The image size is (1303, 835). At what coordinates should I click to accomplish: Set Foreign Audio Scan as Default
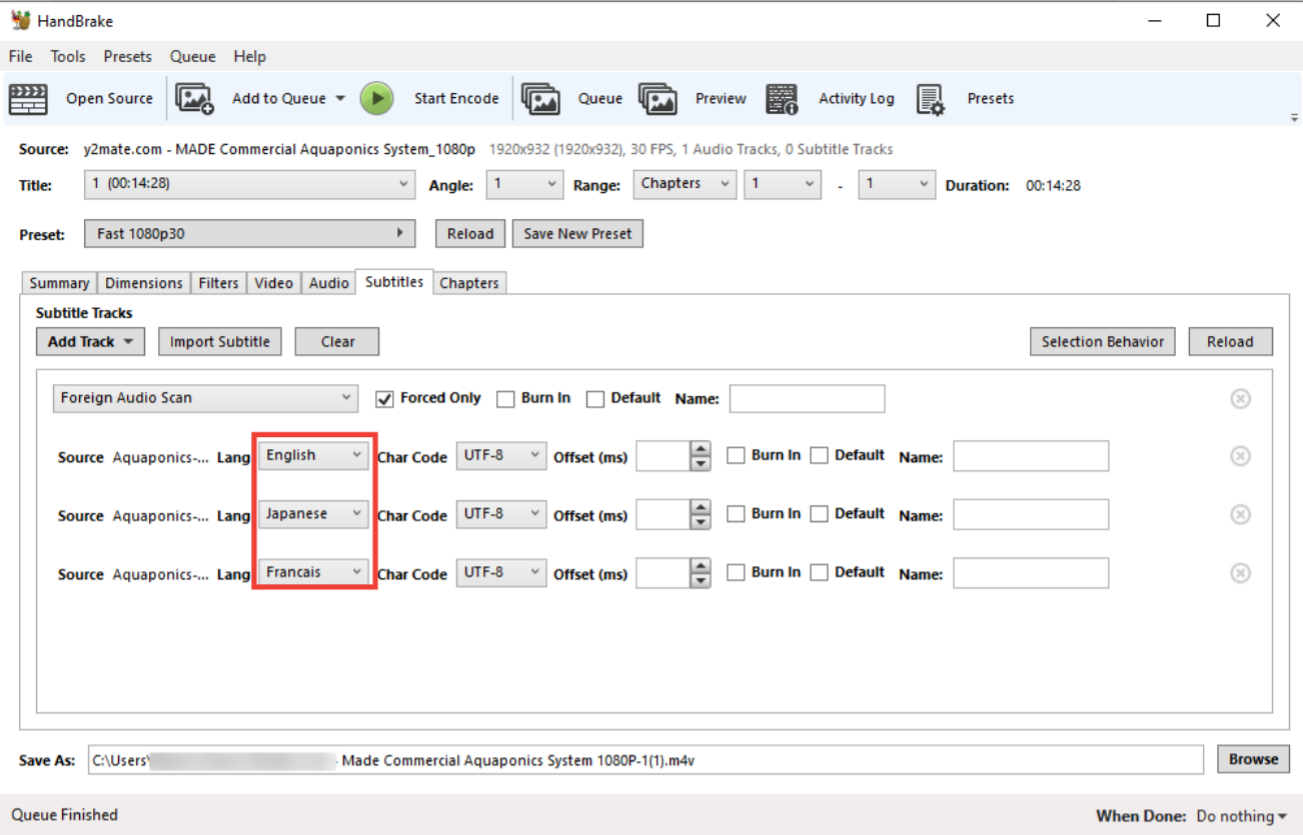[595, 399]
